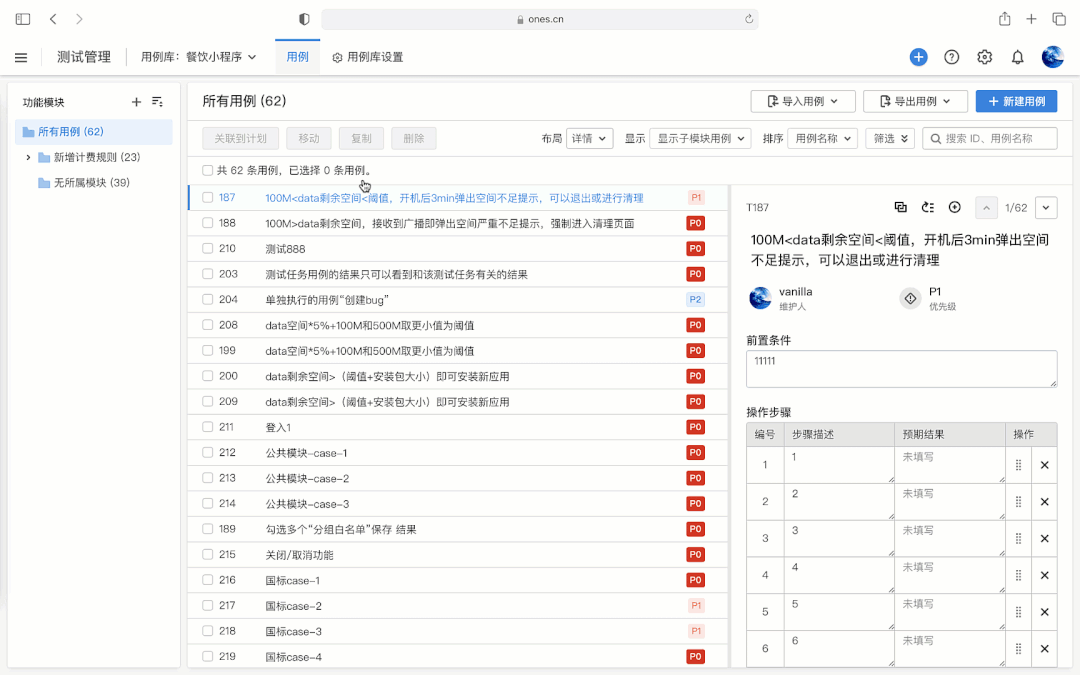Viewport: 1080px width, 675px height.
Task: Expand the 筛选 filter panel
Action: tap(890, 138)
